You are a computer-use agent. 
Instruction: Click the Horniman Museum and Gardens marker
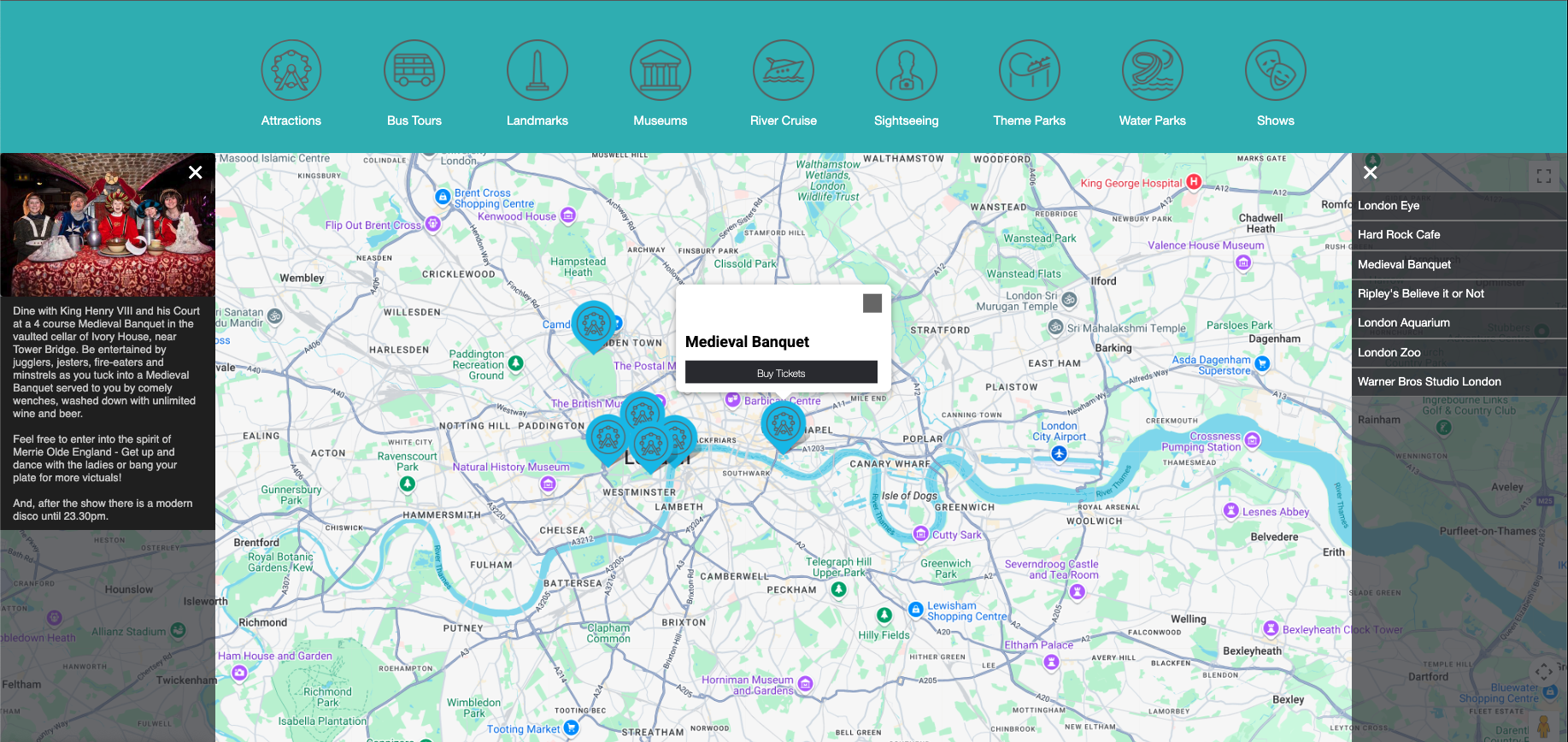(805, 684)
